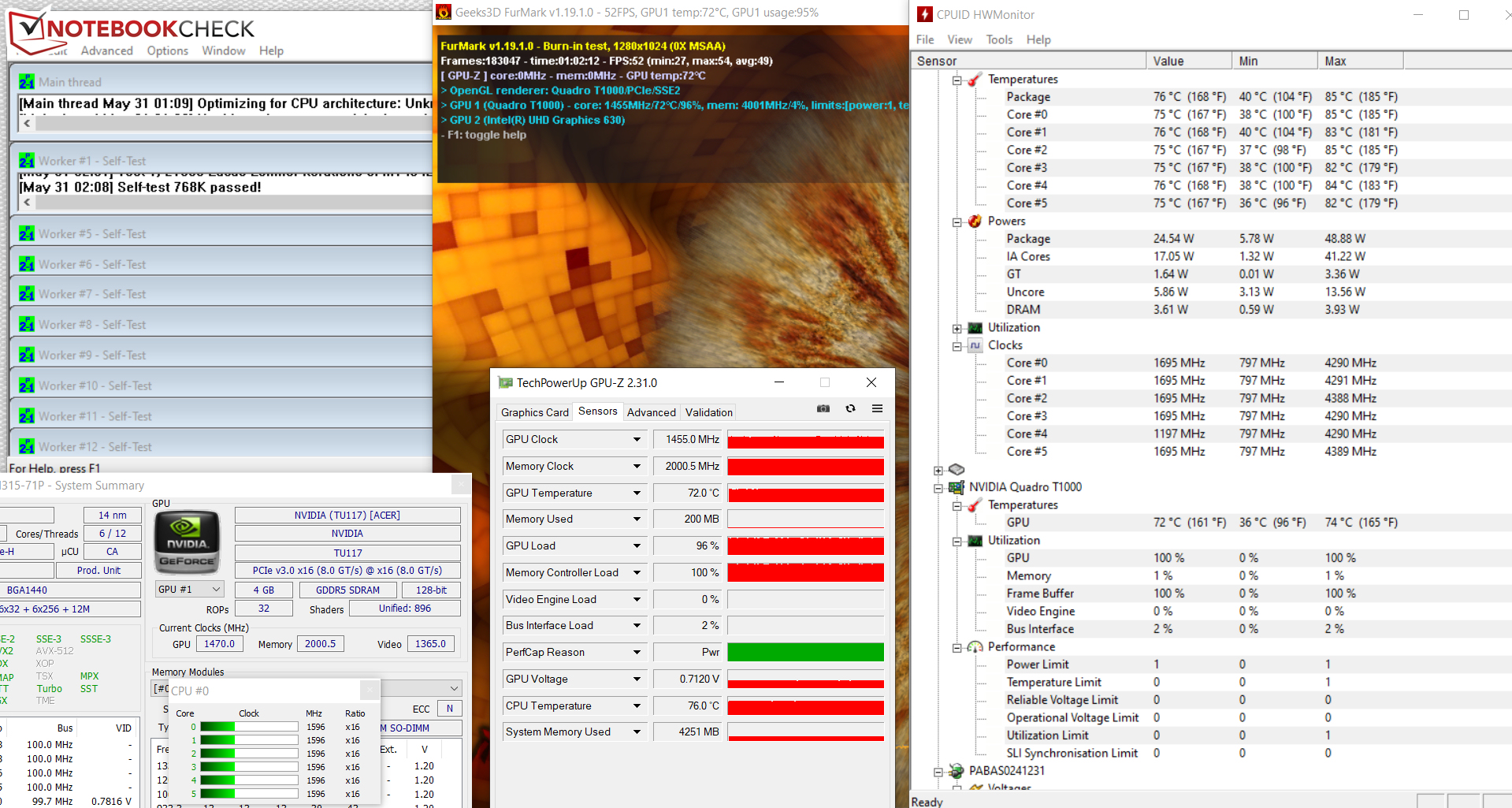1512x808 pixels.
Task: Click the Main thread icon in Prime95
Action: (27, 82)
